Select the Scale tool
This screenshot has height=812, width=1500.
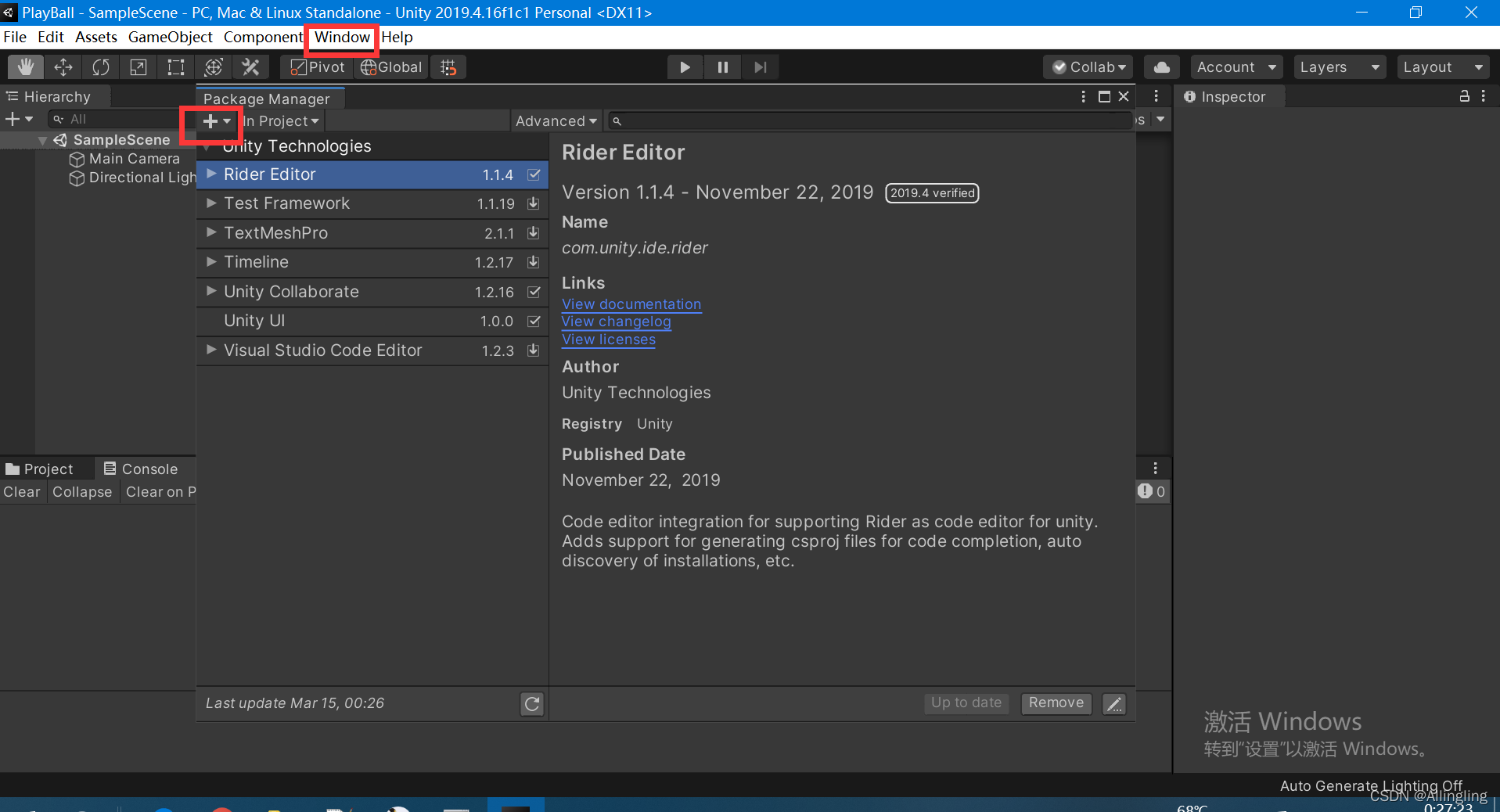click(x=138, y=67)
